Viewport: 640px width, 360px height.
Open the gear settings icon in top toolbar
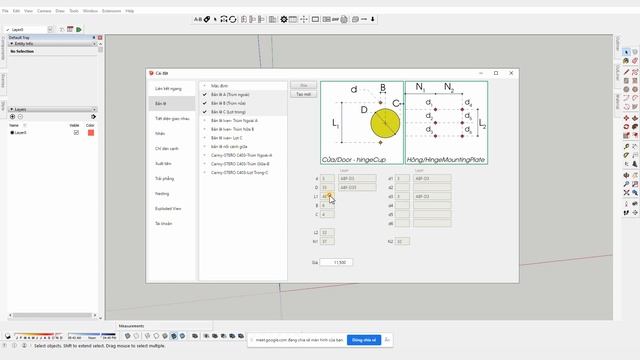tap(284, 19)
